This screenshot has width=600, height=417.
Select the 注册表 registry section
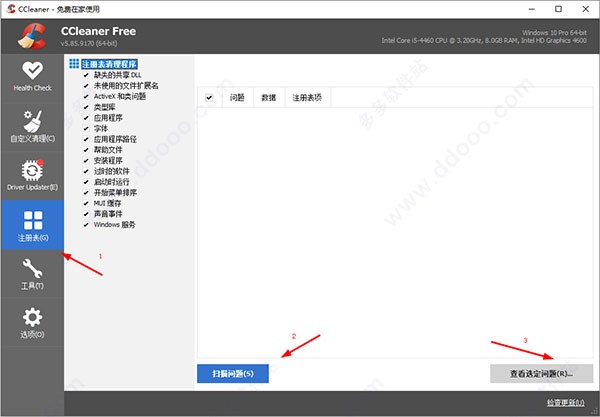33,225
